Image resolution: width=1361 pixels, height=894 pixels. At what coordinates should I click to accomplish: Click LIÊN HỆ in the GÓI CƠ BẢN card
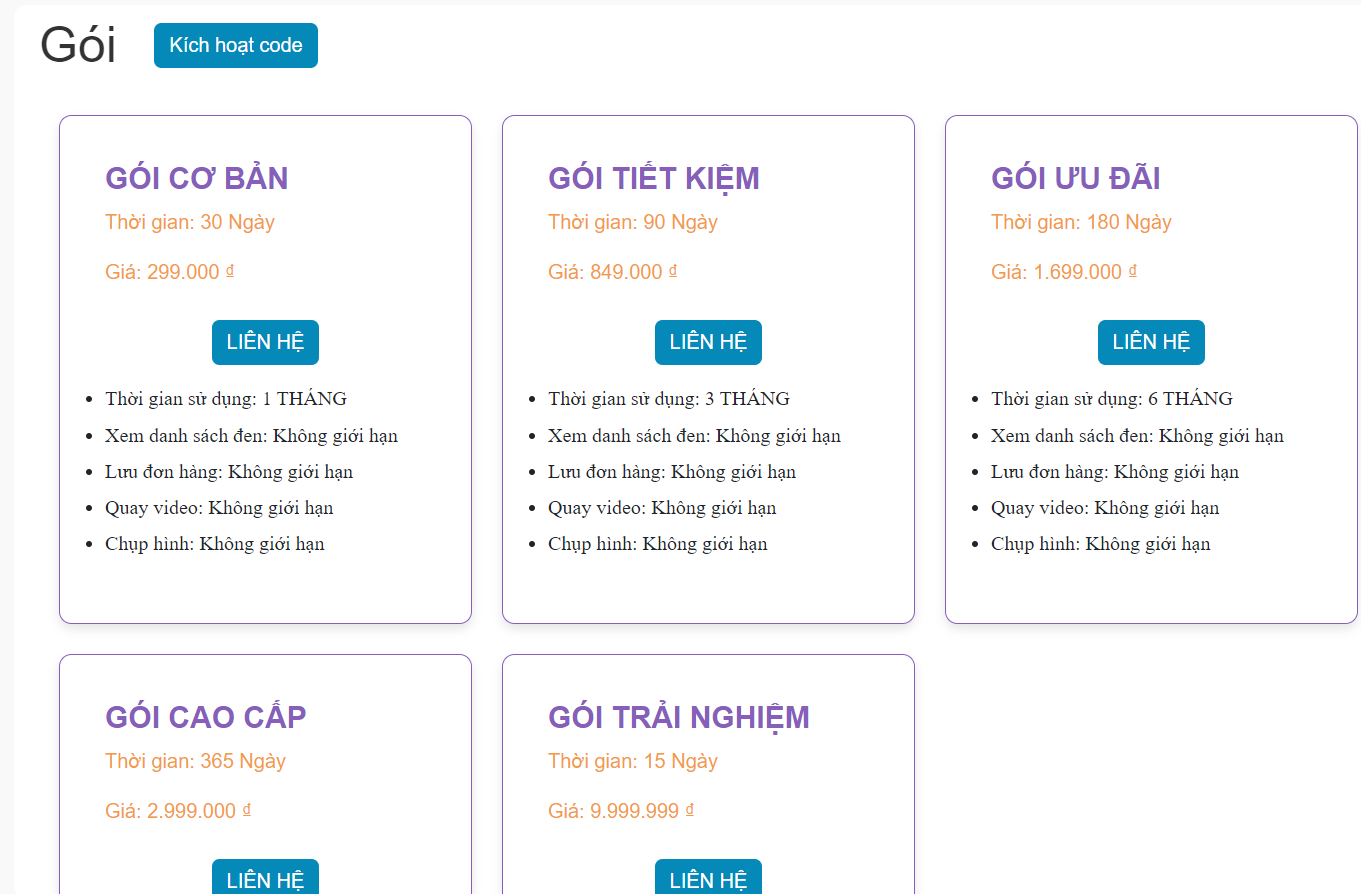pyautogui.click(x=265, y=342)
